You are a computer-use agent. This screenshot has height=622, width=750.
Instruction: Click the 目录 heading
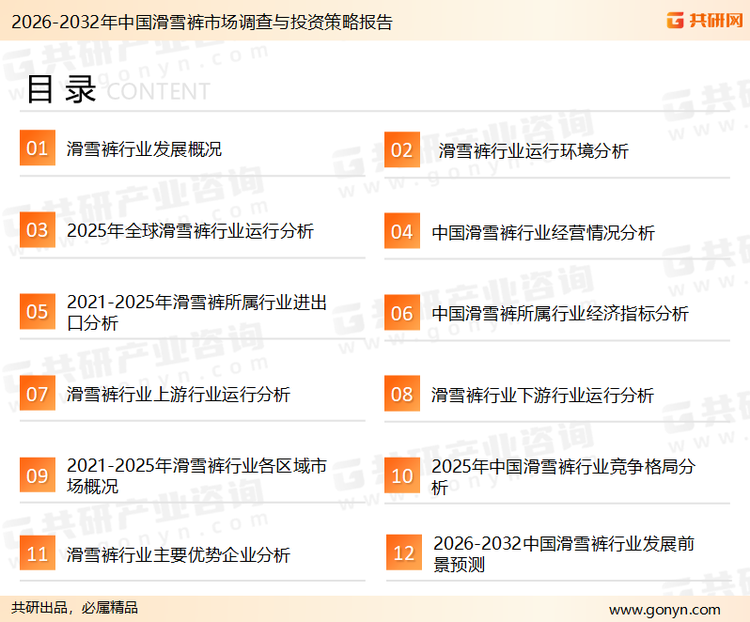pos(60,89)
